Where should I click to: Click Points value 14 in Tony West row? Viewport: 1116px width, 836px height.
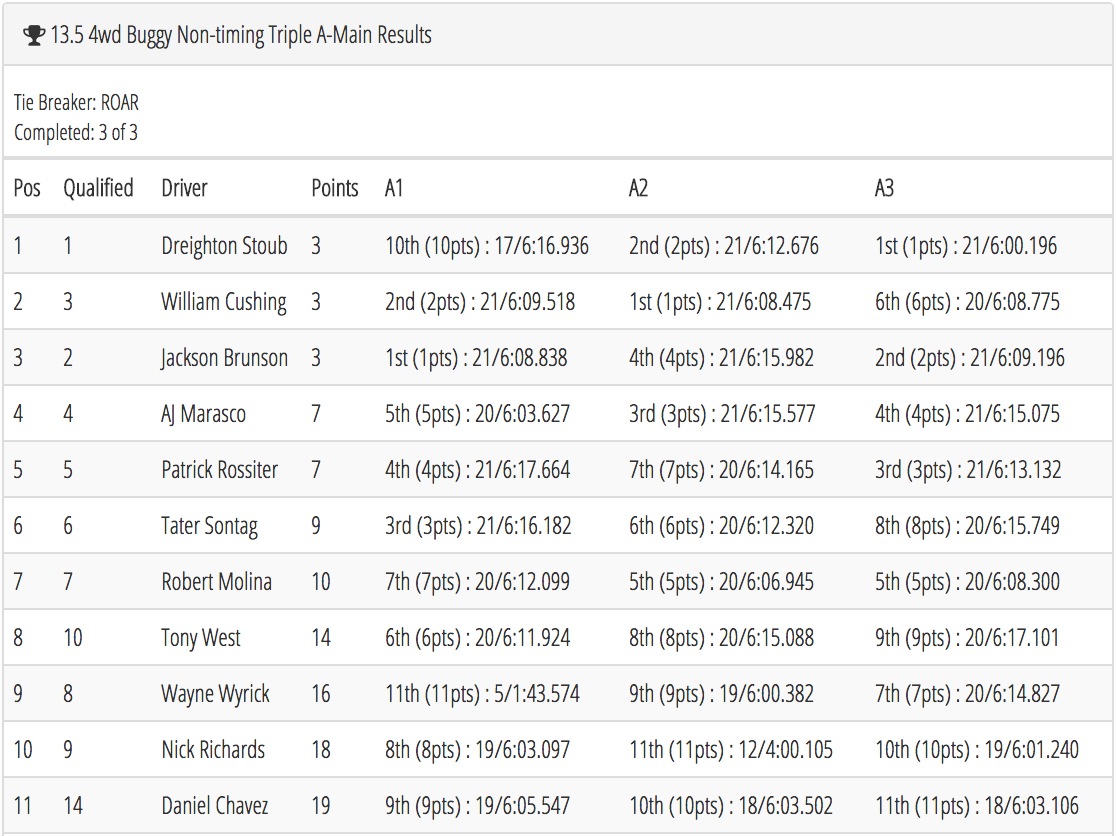(321, 637)
